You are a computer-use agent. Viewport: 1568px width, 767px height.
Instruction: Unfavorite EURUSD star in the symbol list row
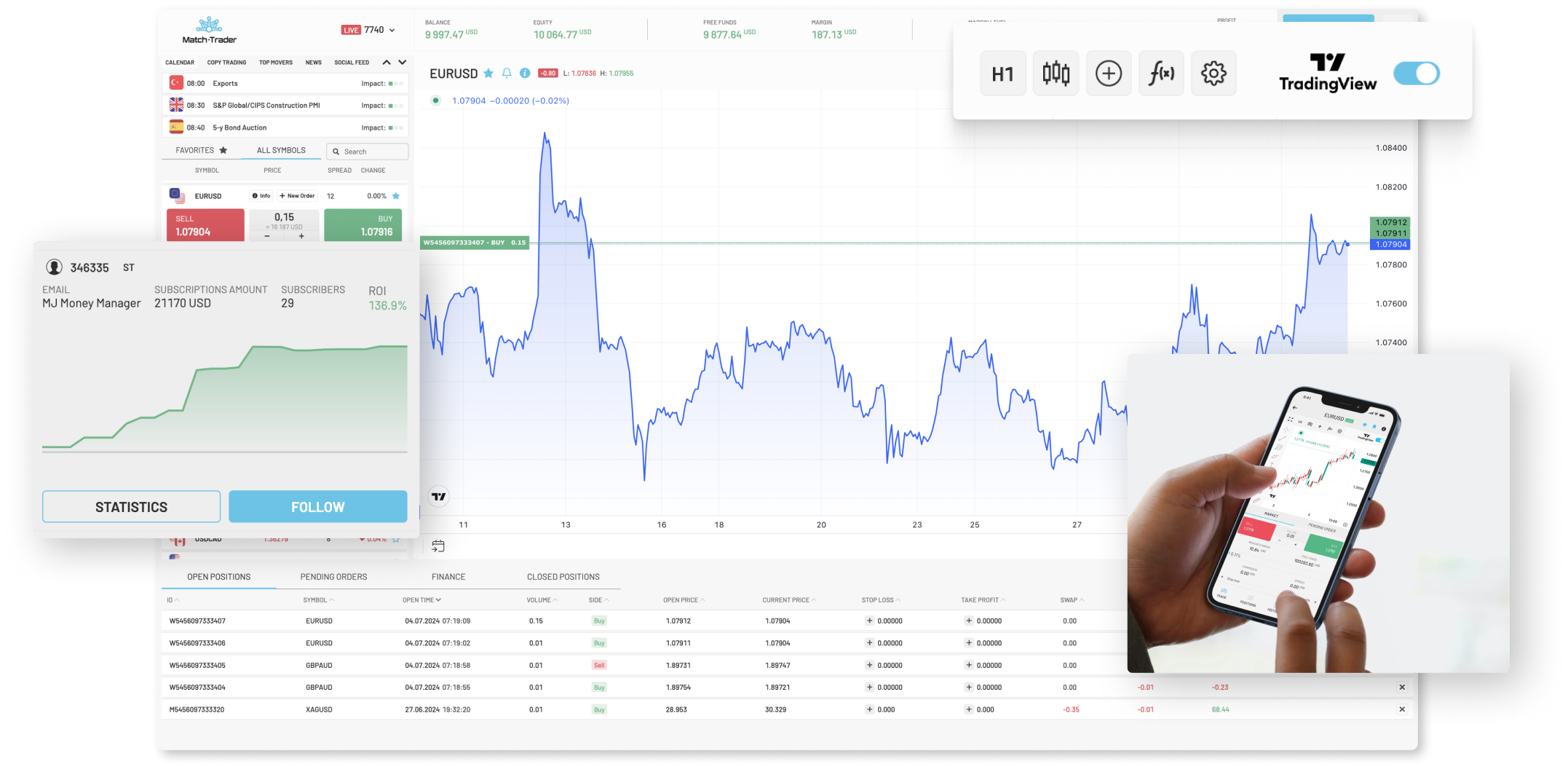click(396, 196)
